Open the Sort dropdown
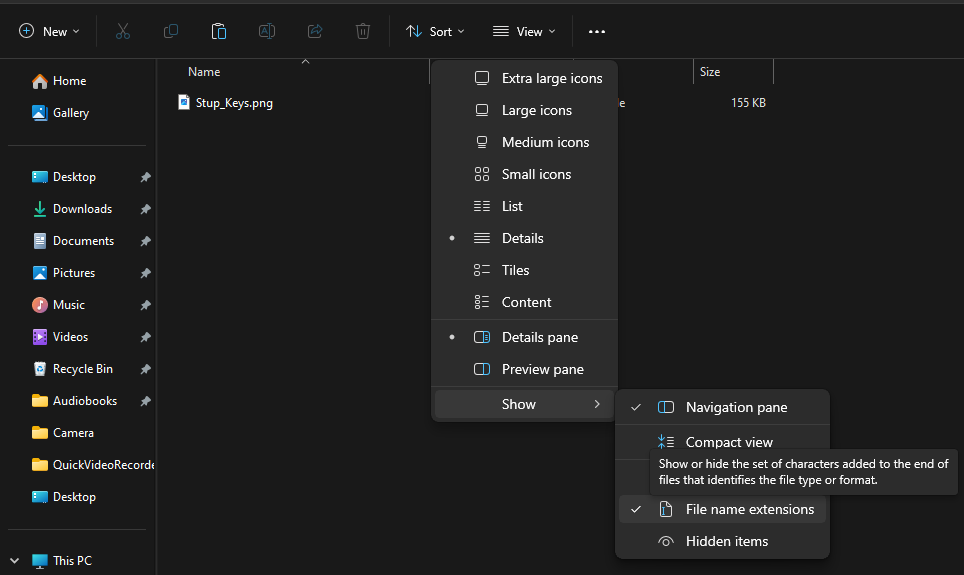Image resolution: width=964 pixels, height=575 pixels. point(435,31)
